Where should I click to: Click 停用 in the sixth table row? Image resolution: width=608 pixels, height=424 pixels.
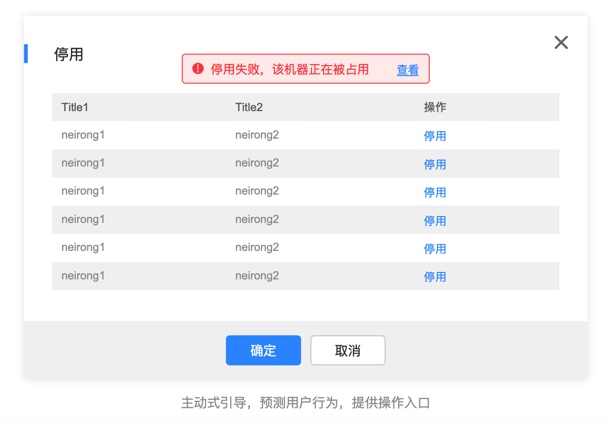click(x=434, y=276)
